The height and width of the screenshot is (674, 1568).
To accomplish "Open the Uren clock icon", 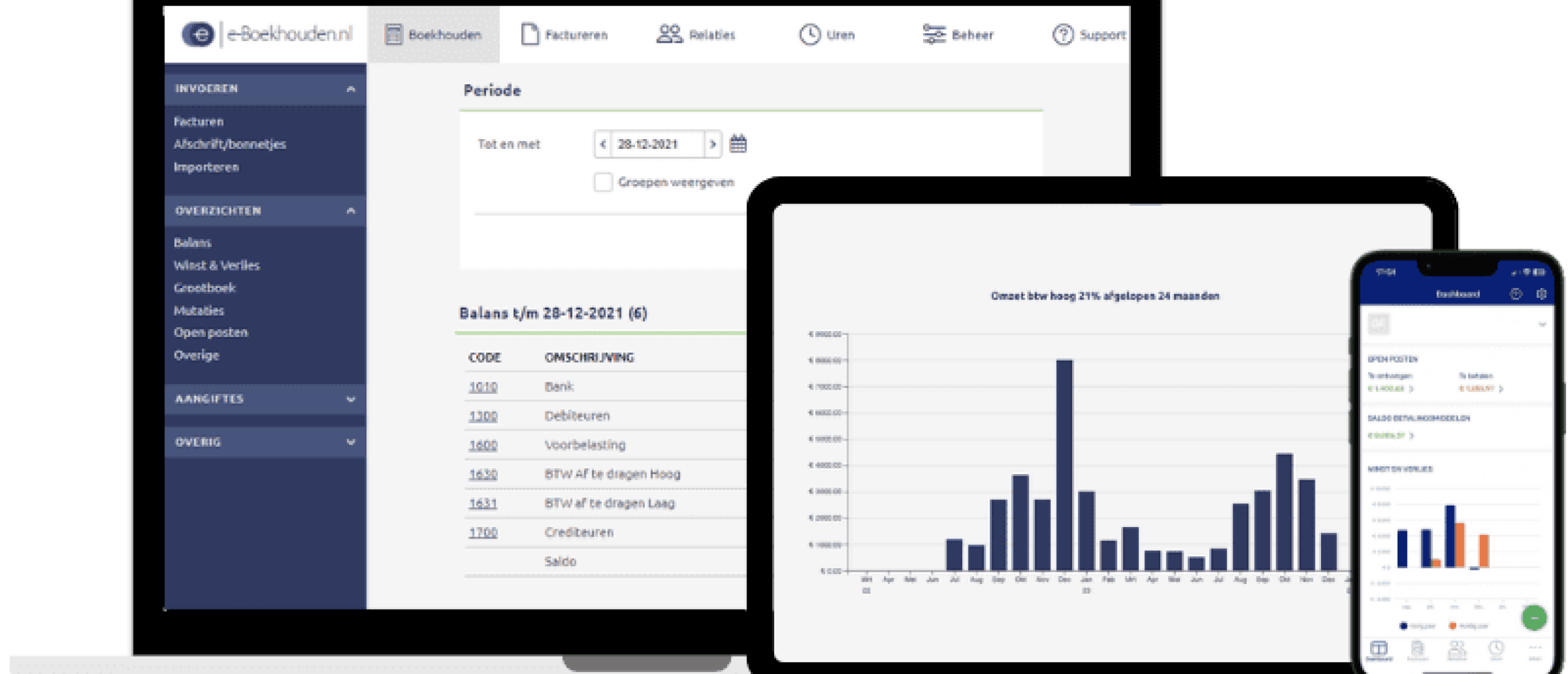I will [810, 34].
